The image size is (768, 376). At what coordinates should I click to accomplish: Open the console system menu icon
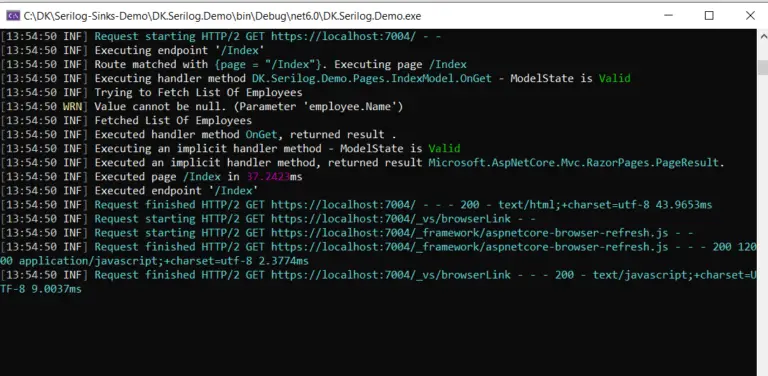13,16
